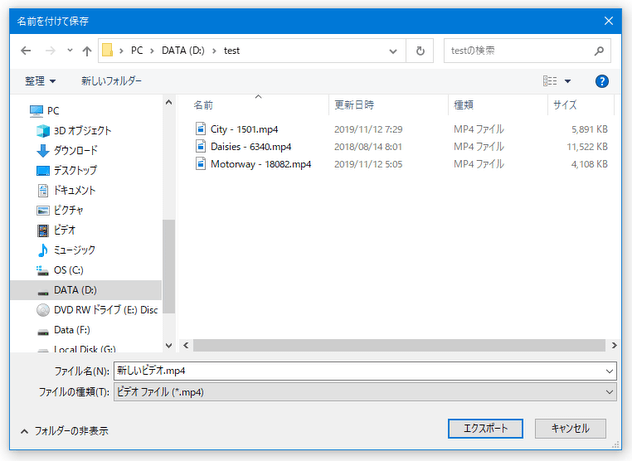This screenshot has height=461, width=632.
Task: Open the ミュージック folder icon
Action: [x=43, y=250]
